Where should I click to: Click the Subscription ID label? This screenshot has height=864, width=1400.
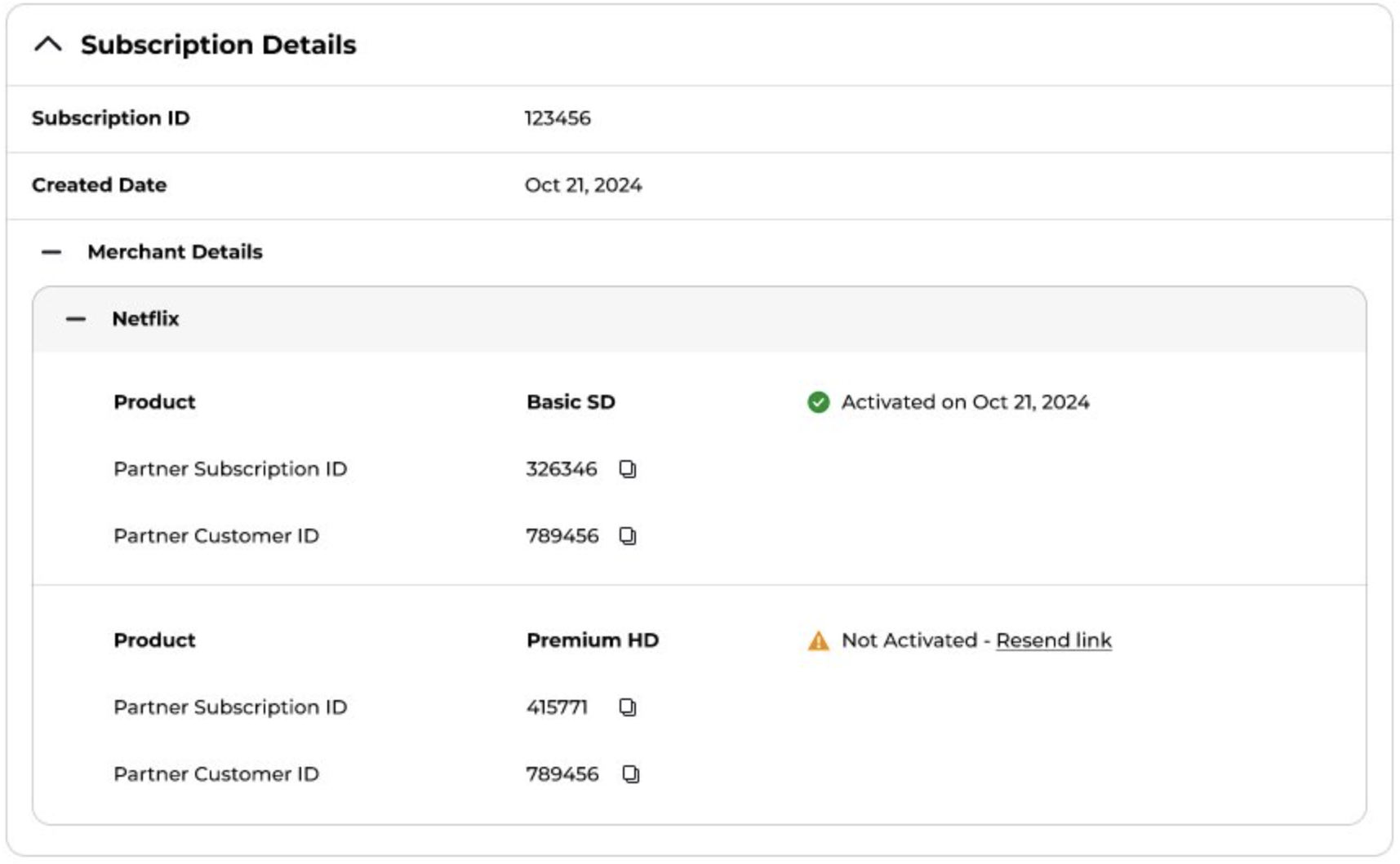pos(111,118)
